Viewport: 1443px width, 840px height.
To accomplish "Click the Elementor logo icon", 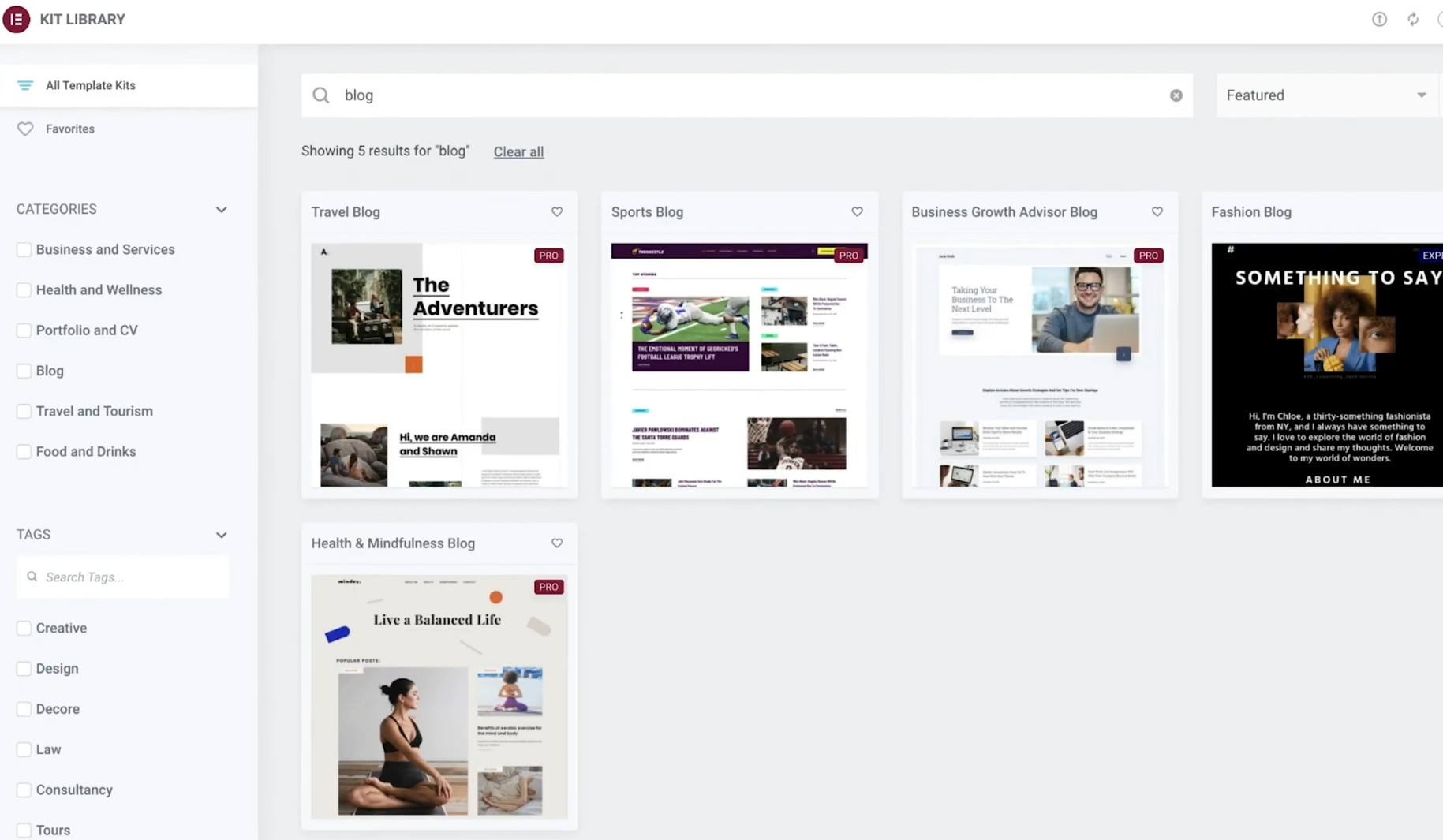I will [16, 19].
